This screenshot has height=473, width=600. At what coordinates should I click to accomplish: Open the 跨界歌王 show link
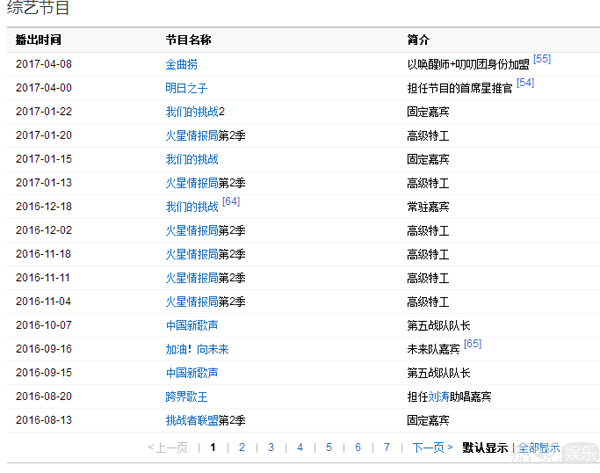186,396
